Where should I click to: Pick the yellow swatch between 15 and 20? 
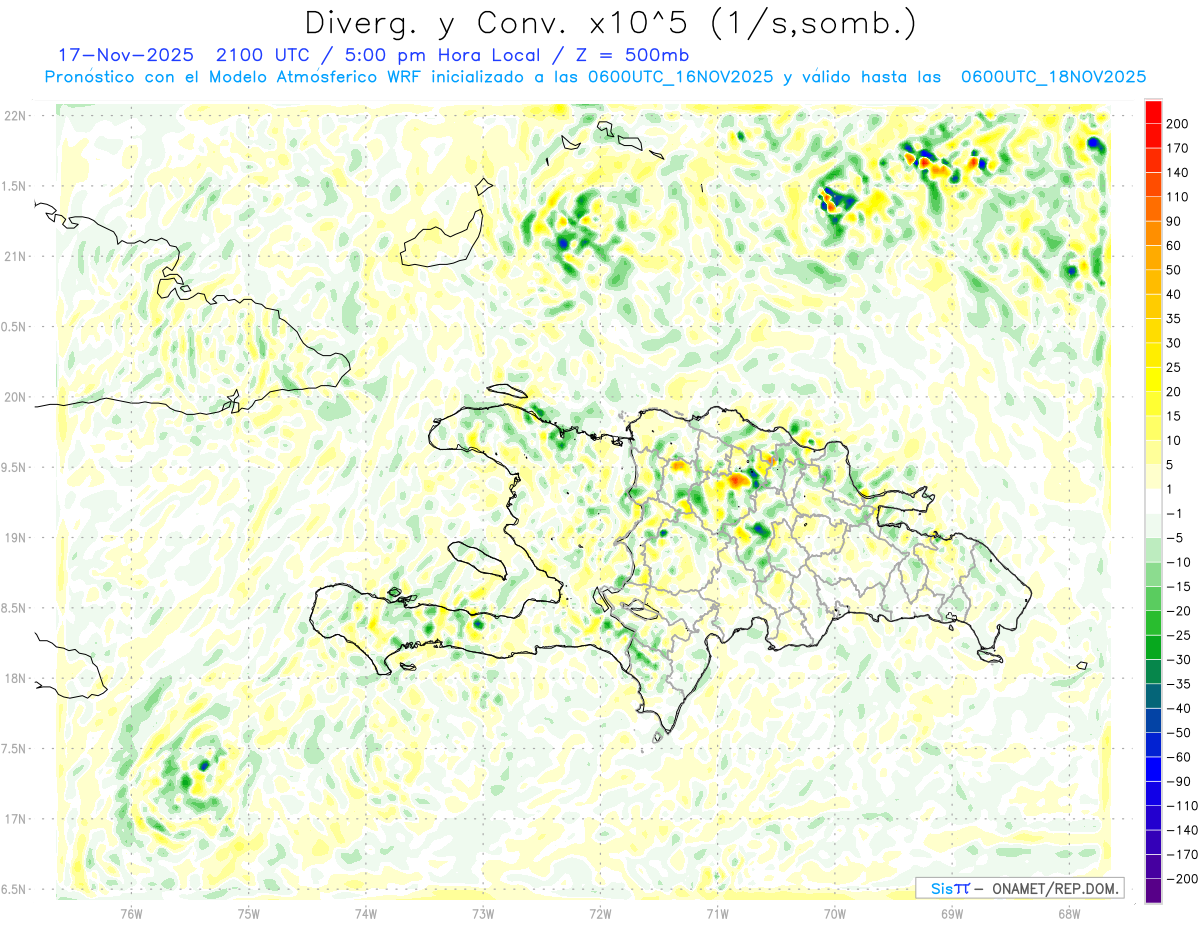(1154, 403)
